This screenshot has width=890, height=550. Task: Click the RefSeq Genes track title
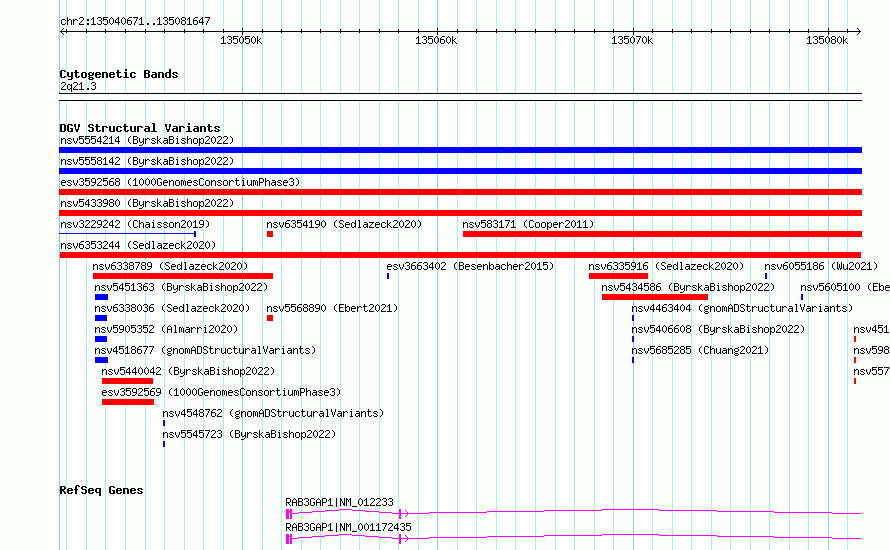(x=101, y=490)
